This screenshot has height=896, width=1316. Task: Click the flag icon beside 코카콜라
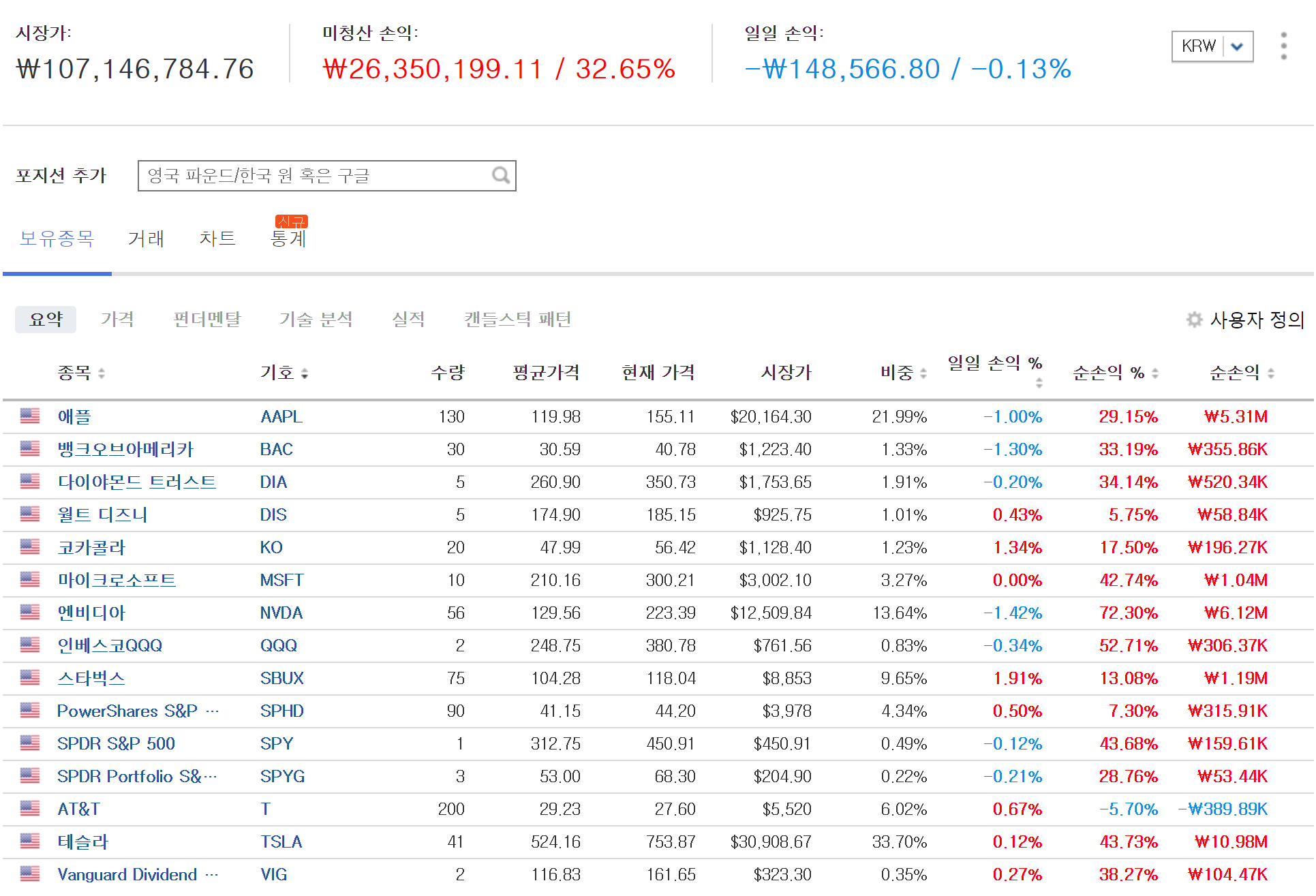(x=30, y=547)
